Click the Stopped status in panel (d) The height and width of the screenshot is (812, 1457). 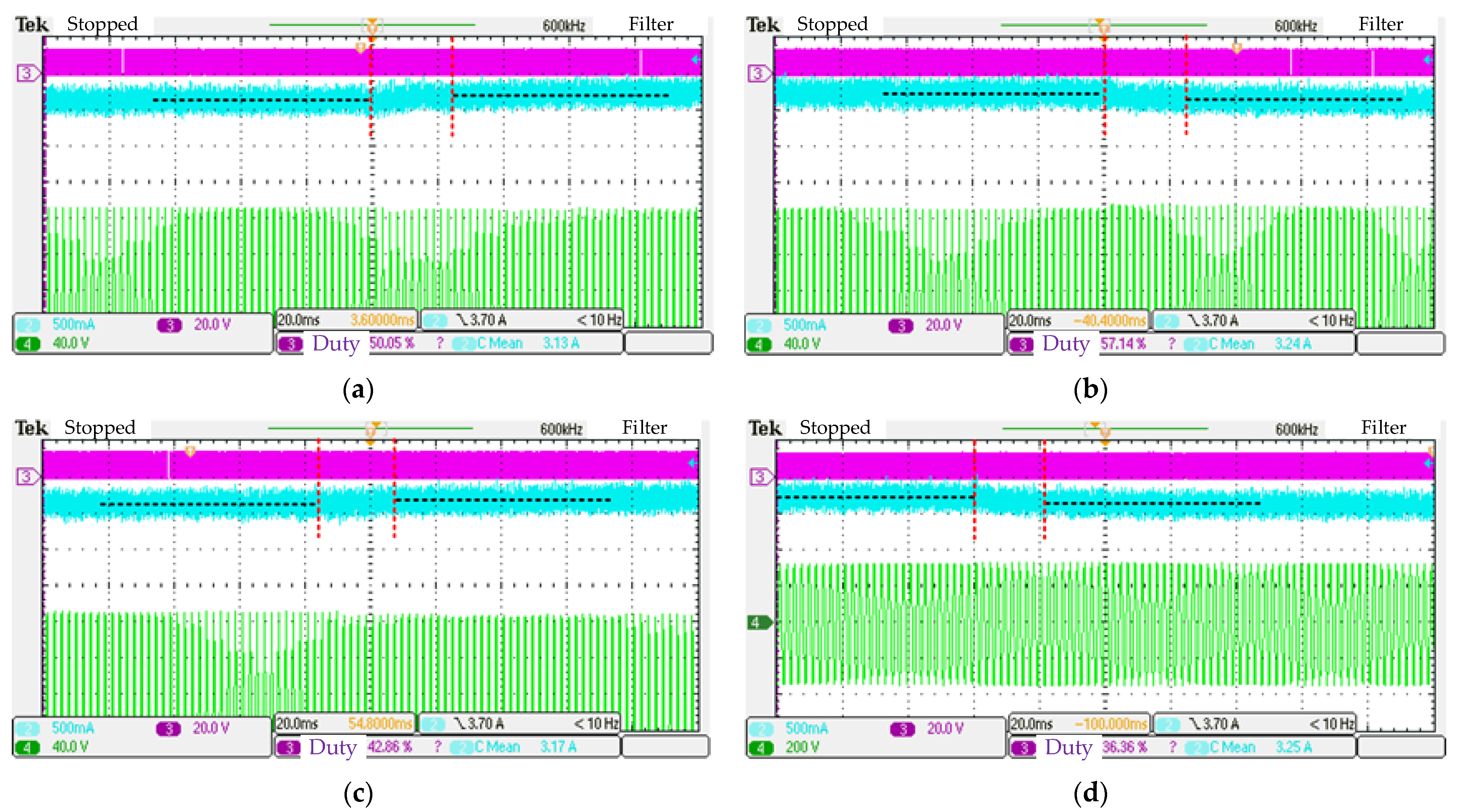(835, 428)
